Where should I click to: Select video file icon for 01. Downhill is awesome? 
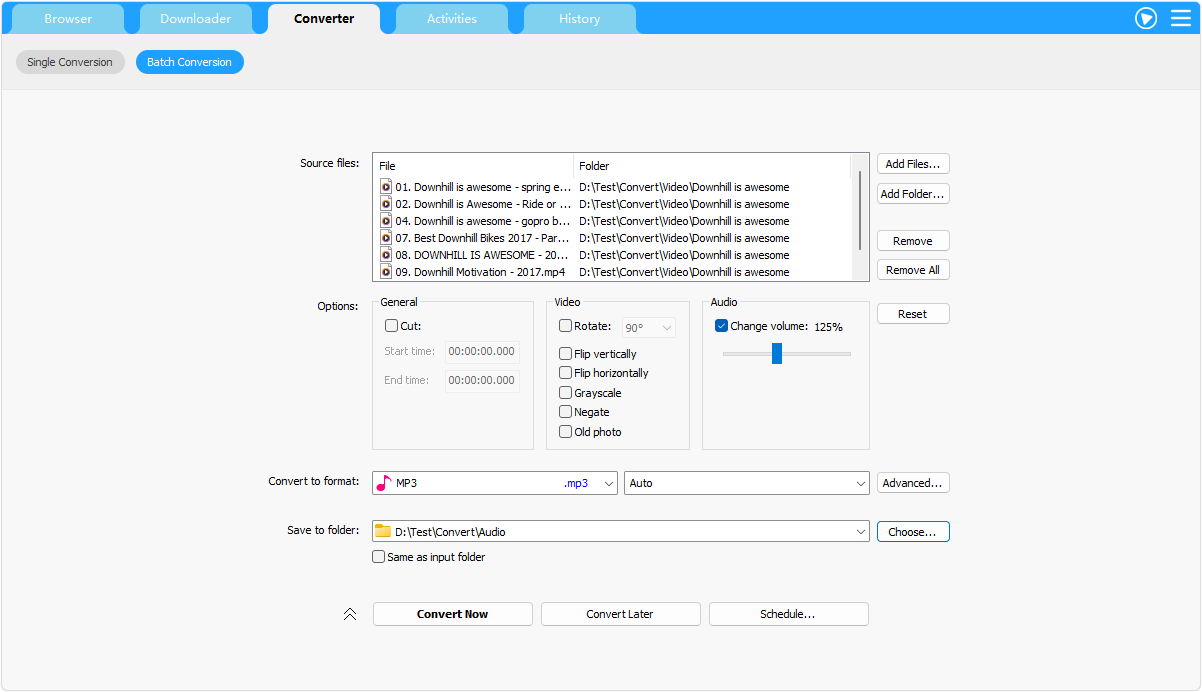[x=386, y=187]
